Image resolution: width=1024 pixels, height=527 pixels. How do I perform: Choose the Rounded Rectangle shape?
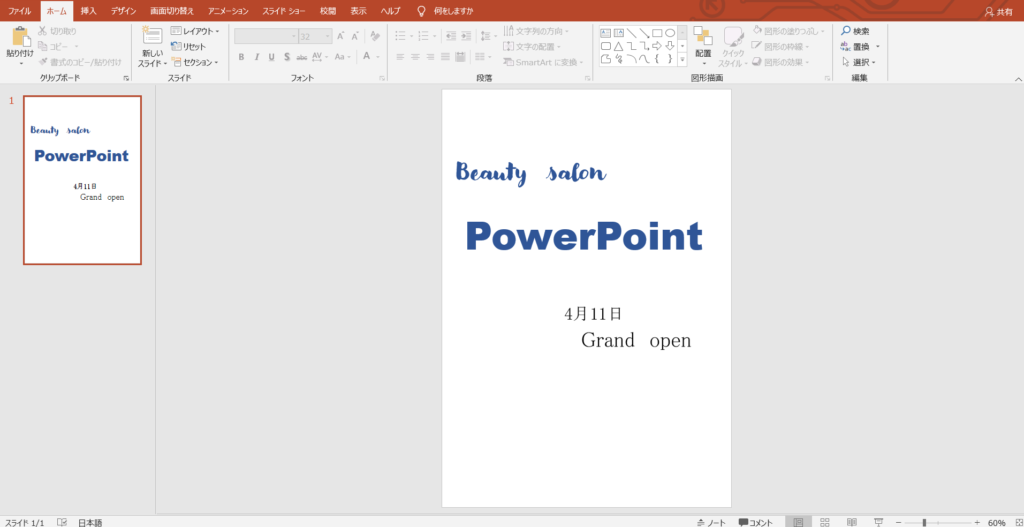[605, 46]
